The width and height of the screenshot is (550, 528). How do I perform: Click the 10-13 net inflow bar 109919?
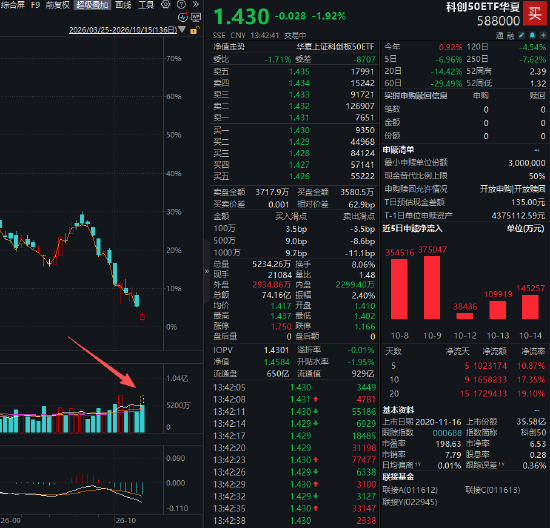497,310
